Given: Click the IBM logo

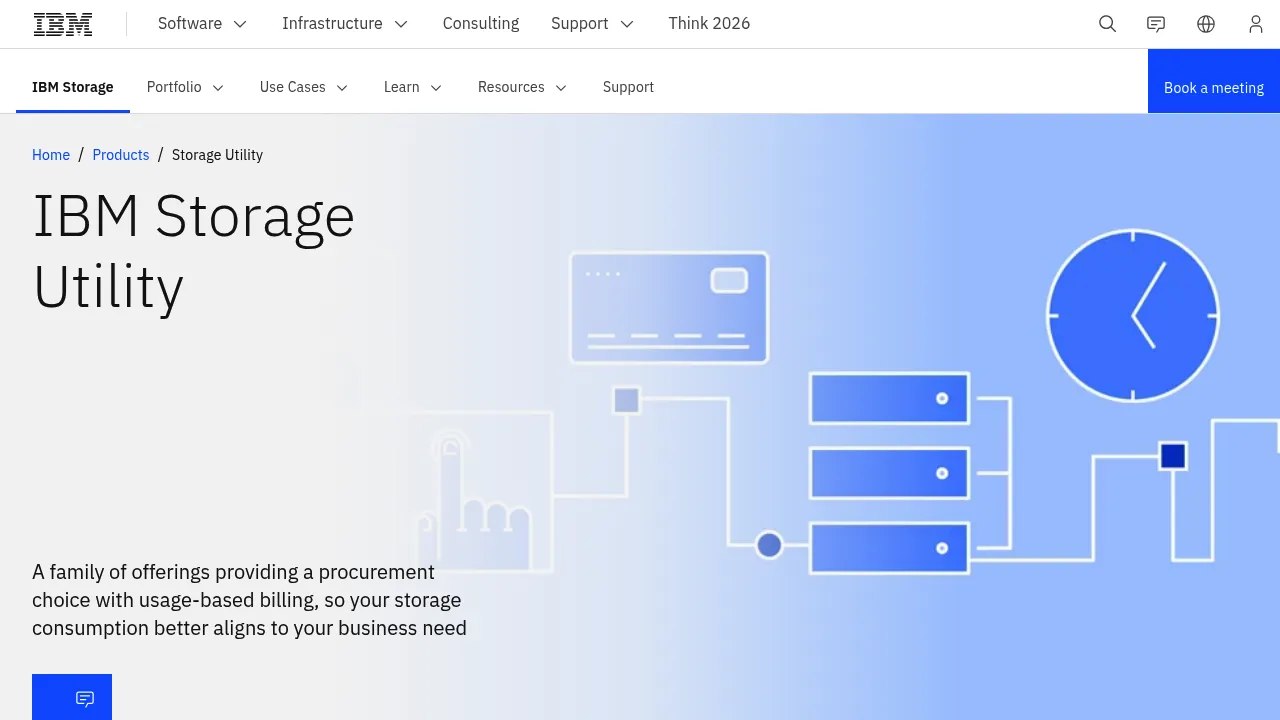Looking at the screenshot, I should coord(63,24).
